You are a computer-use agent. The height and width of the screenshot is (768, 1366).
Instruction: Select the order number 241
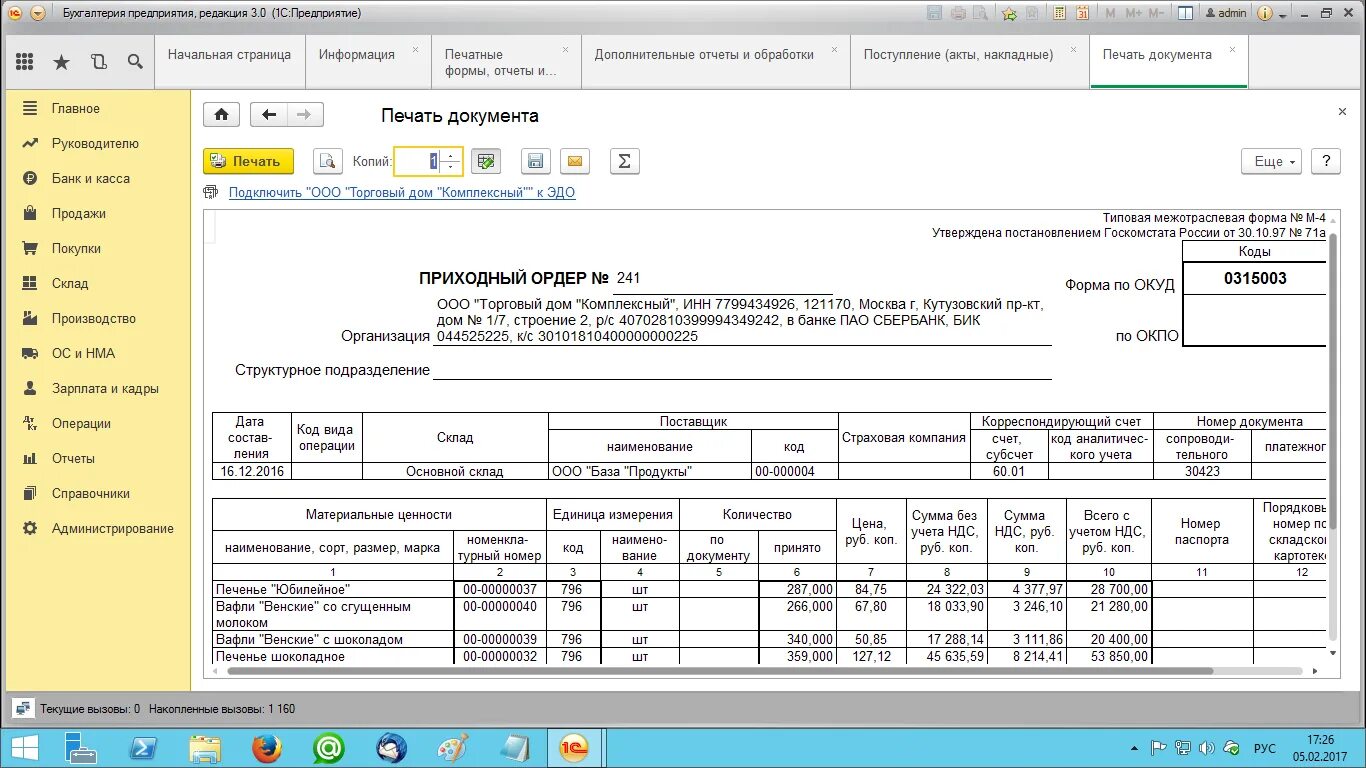pyautogui.click(x=628, y=278)
